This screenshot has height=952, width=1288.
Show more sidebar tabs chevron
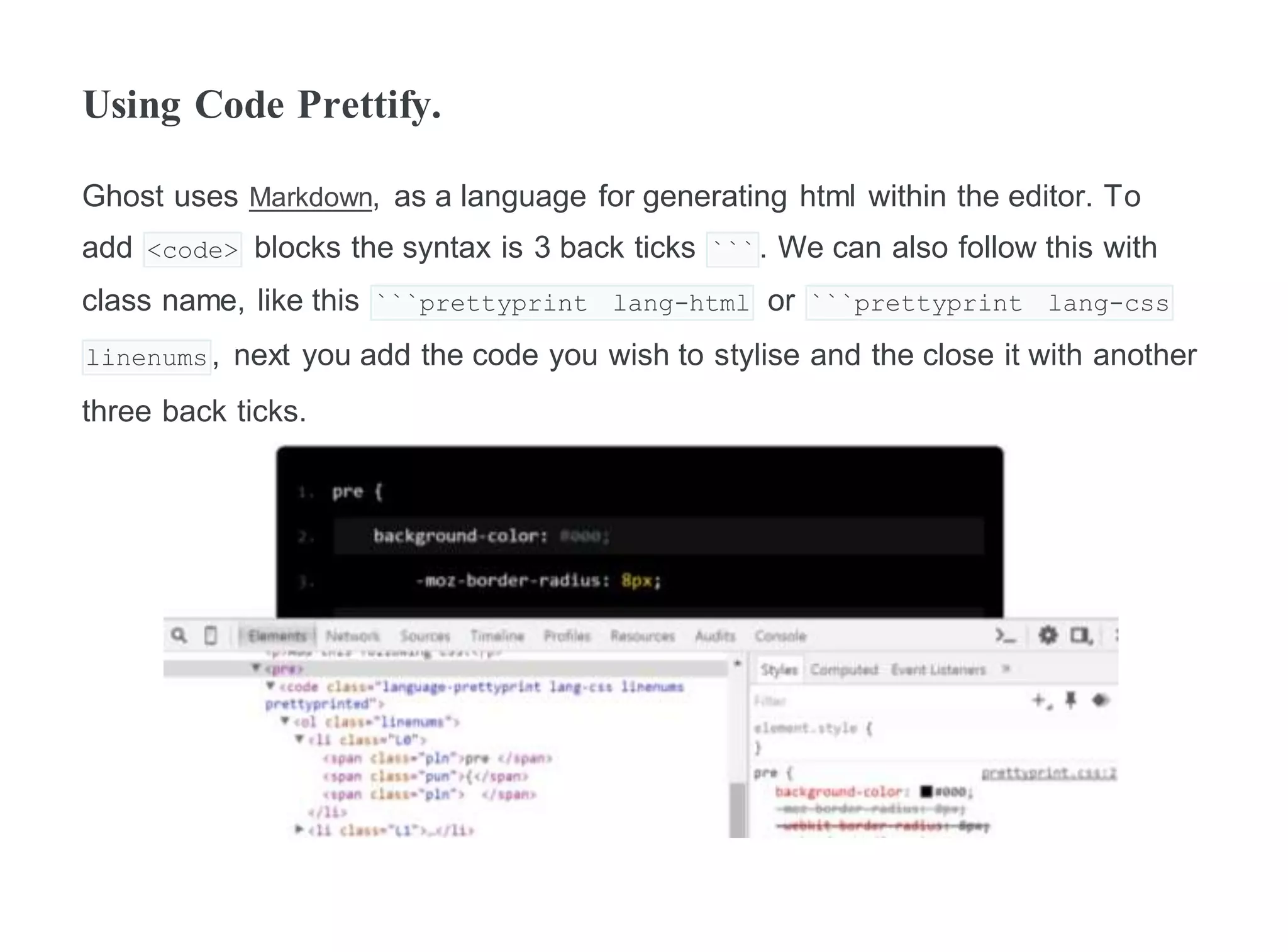click(x=1006, y=669)
